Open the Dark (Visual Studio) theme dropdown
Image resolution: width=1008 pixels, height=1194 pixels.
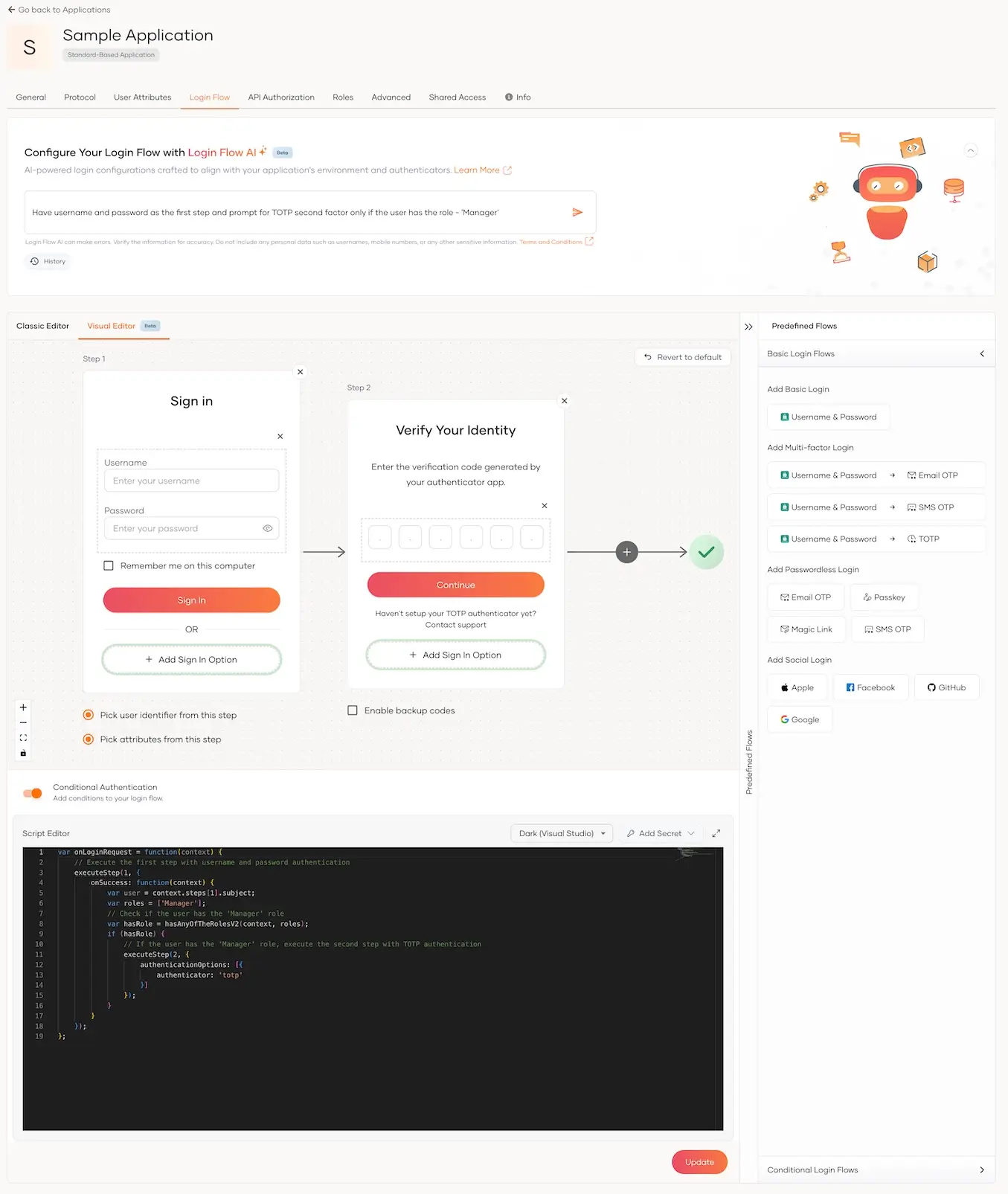tap(562, 833)
